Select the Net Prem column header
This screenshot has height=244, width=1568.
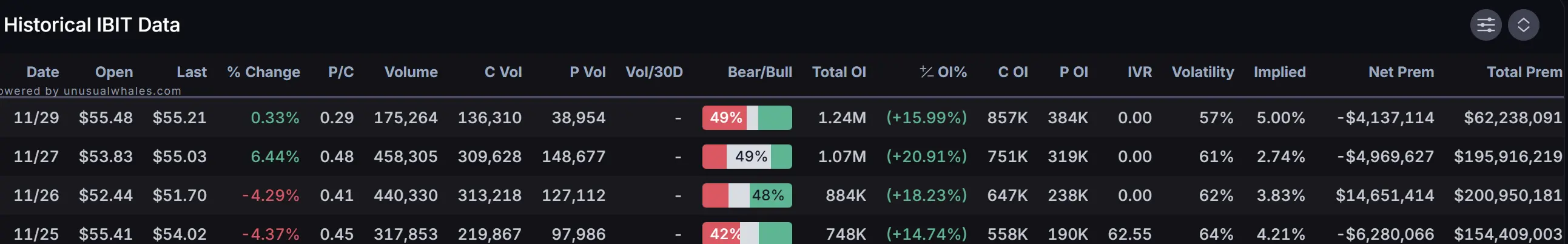[x=1401, y=72]
